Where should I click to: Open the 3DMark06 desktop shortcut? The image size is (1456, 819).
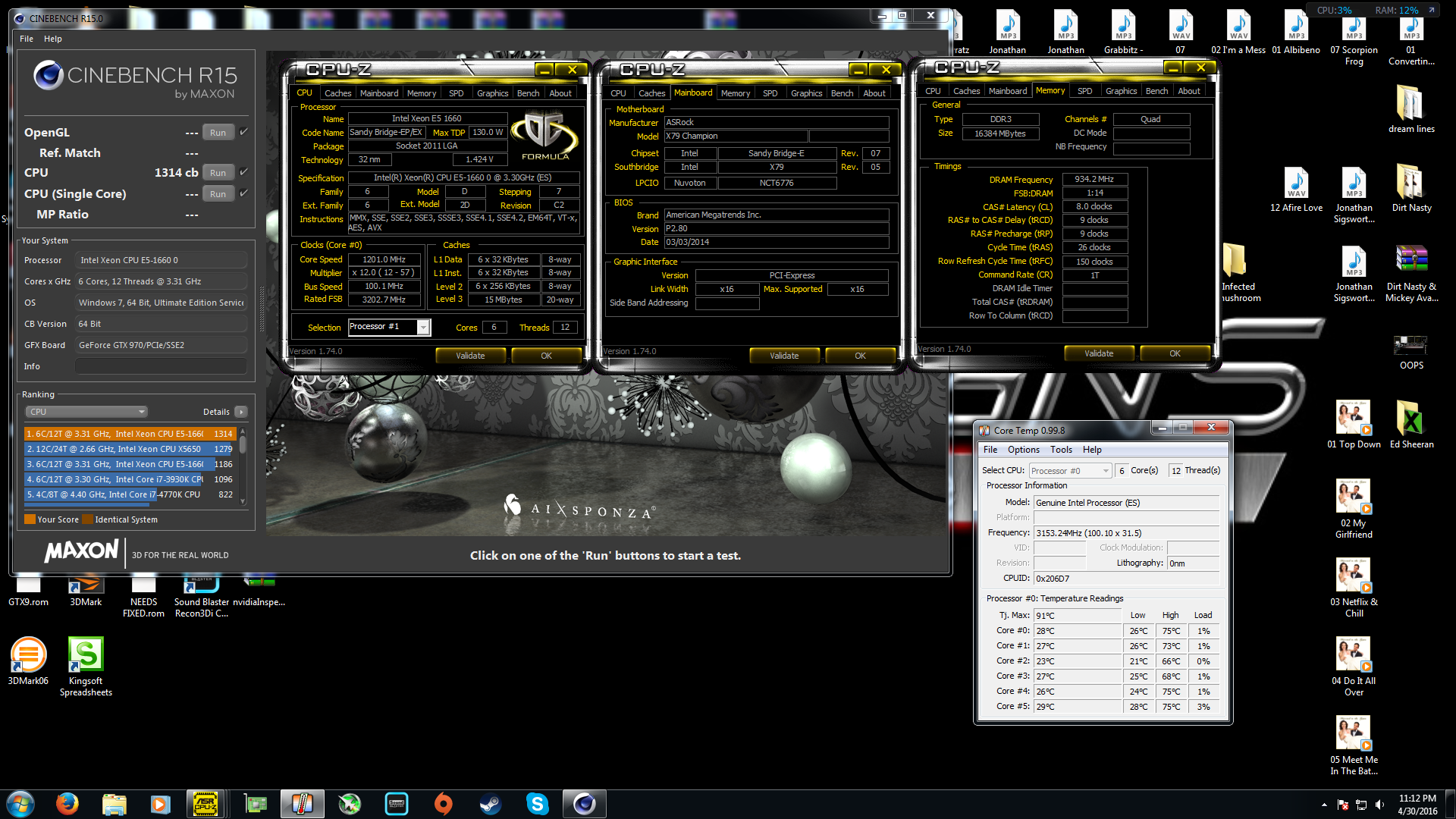point(28,661)
